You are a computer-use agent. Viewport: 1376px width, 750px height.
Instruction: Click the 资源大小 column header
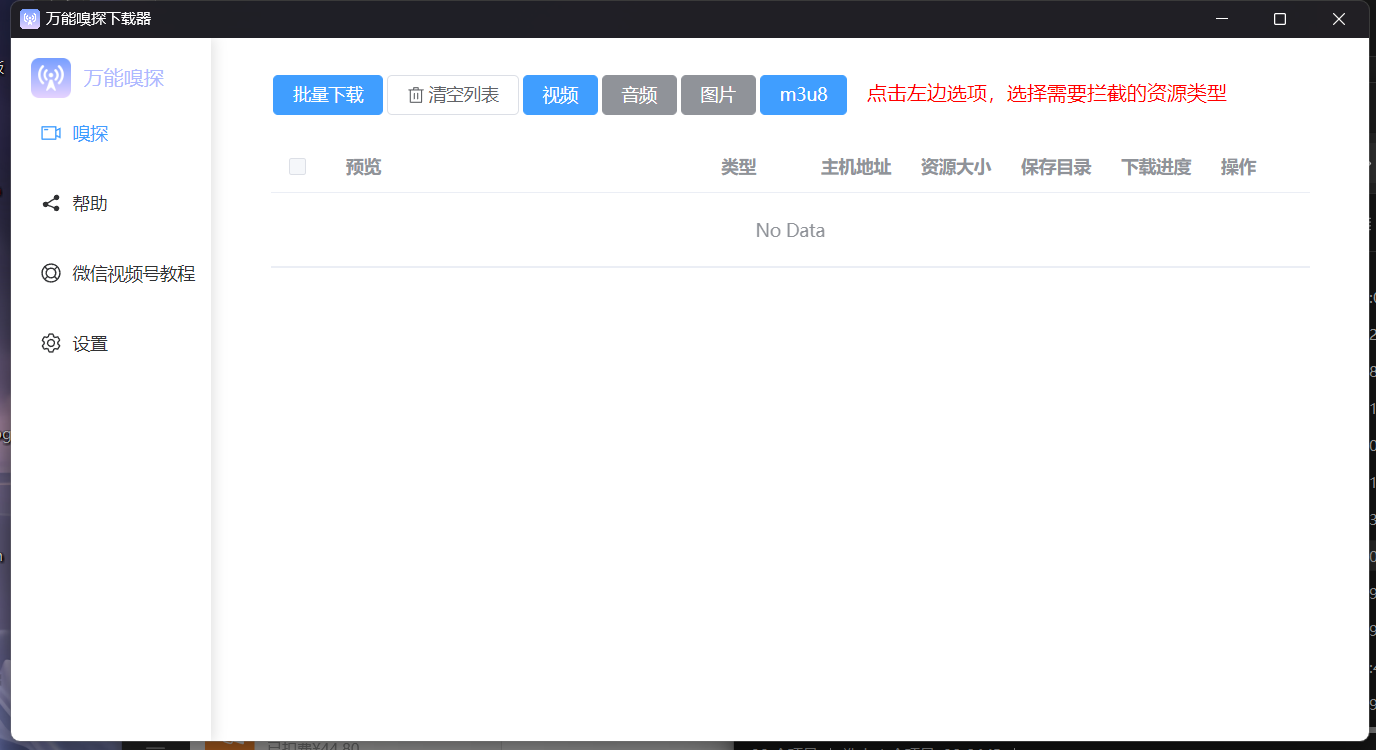(955, 167)
